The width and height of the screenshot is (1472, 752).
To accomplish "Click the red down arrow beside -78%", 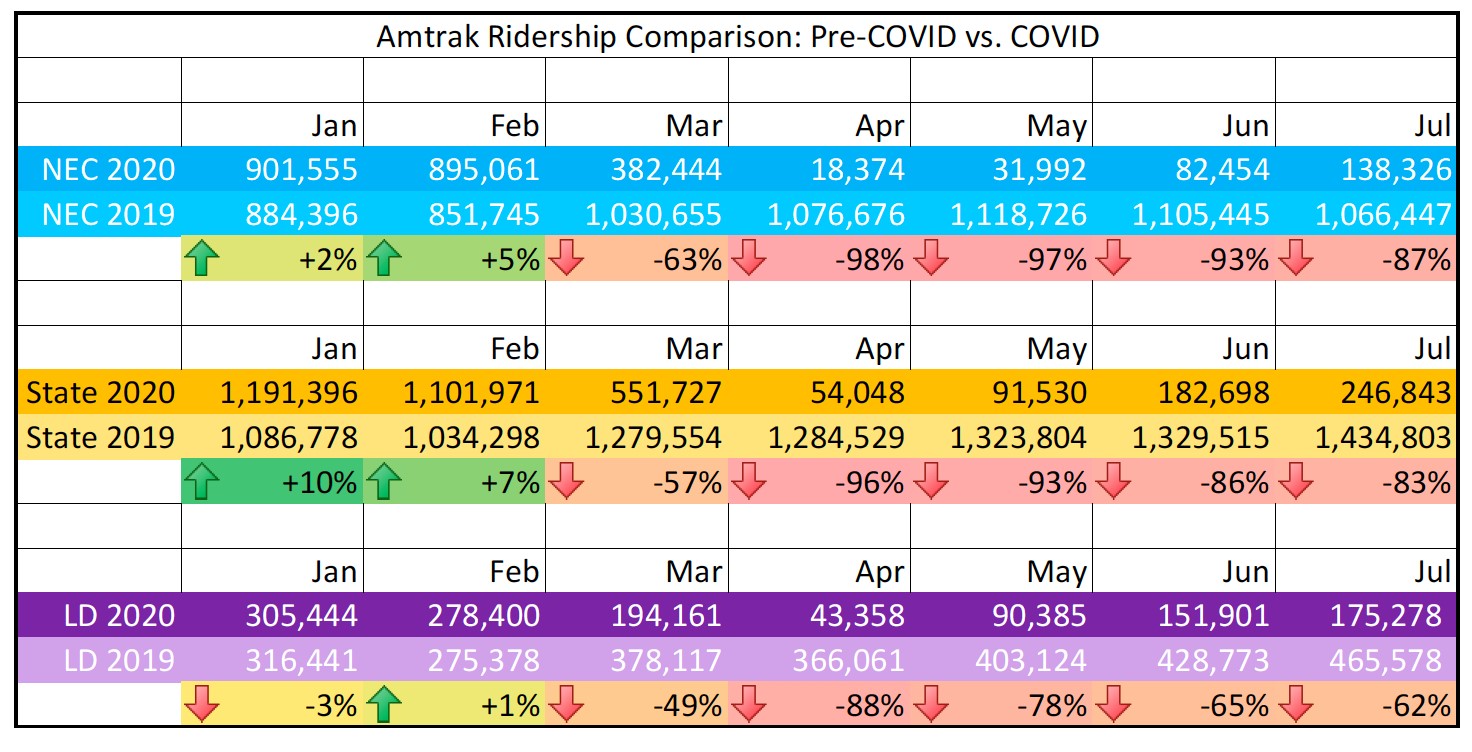I will pos(932,706).
